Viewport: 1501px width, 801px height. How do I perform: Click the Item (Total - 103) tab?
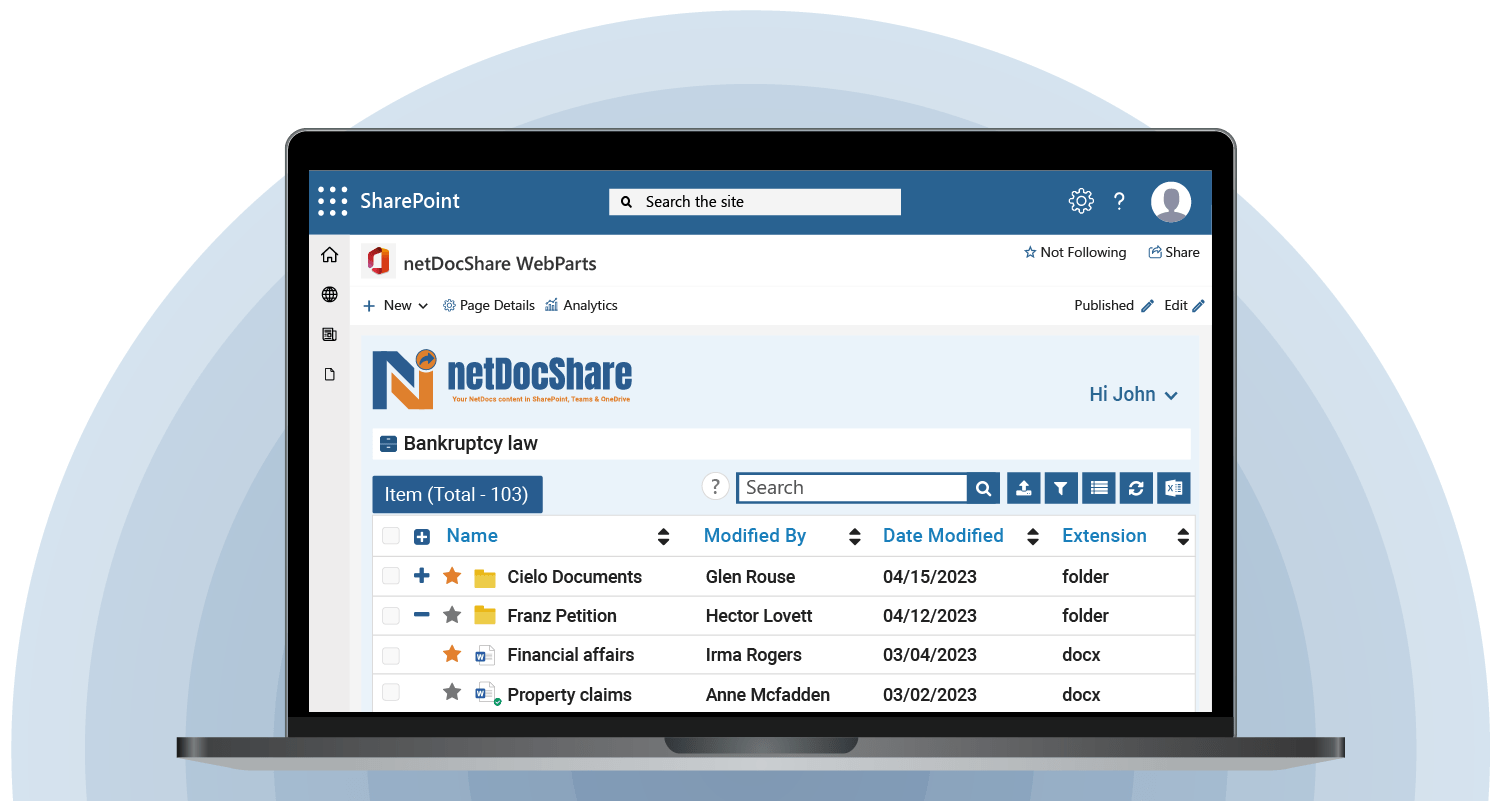457,494
